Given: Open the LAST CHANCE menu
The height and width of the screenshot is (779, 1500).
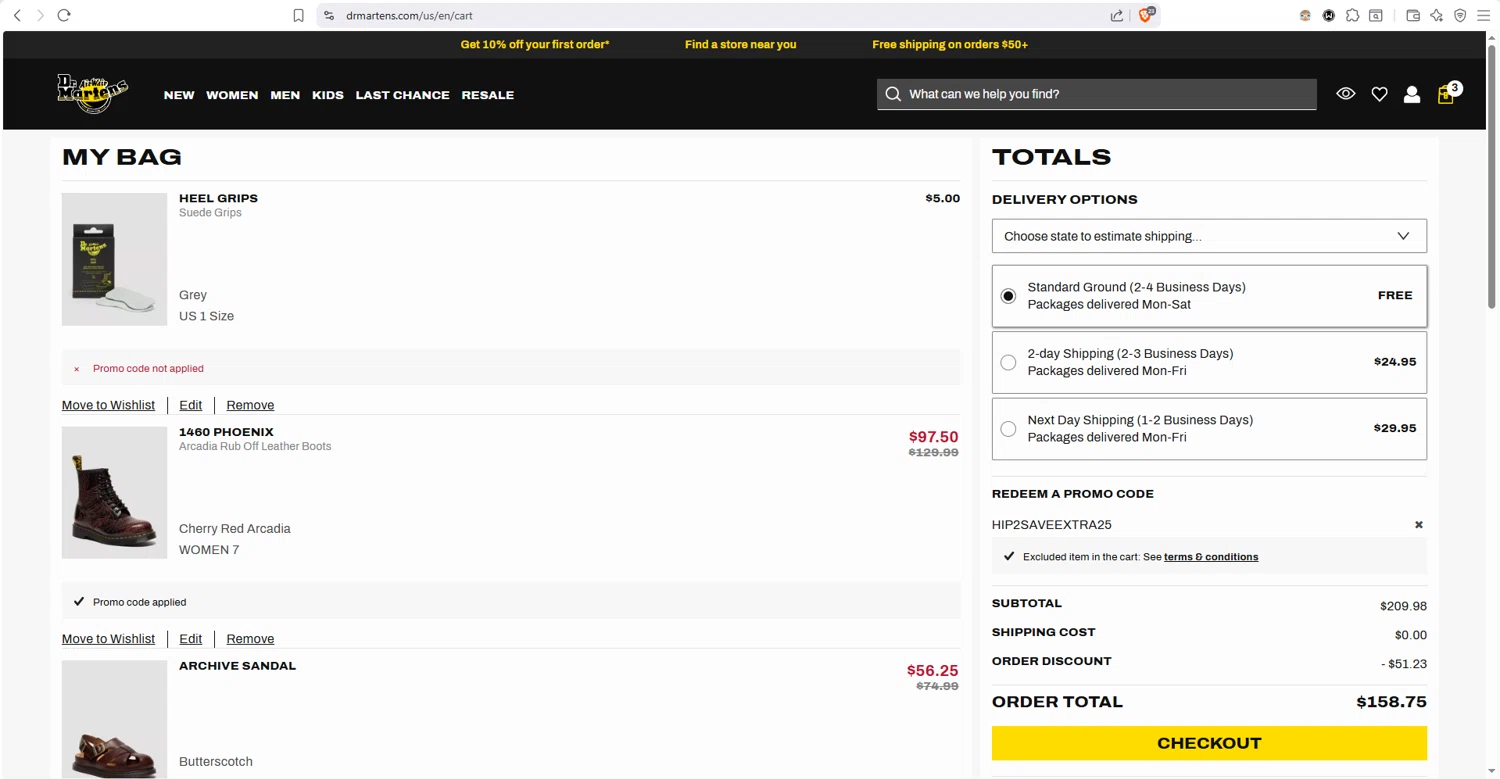Looking at the screenshot, I should point(403,95).
